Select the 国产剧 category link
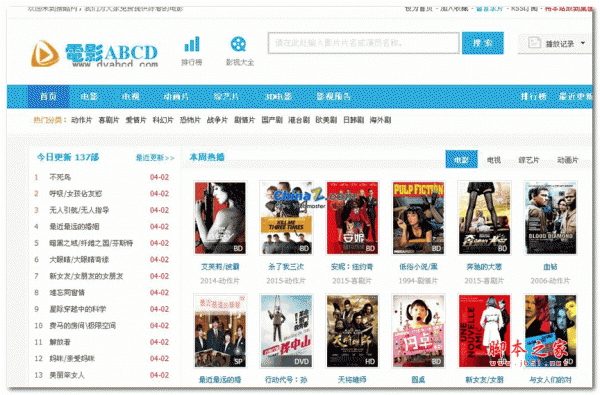Viewport: 600px width, 395px height. pos(272,120)
